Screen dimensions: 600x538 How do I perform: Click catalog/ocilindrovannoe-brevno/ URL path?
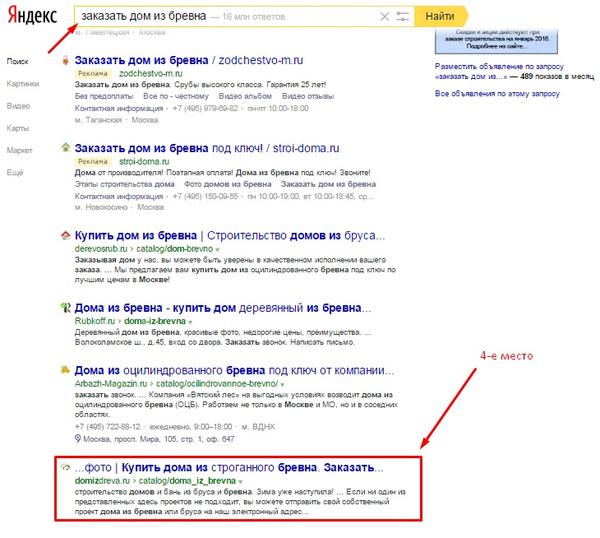click(x=217, y=383)
